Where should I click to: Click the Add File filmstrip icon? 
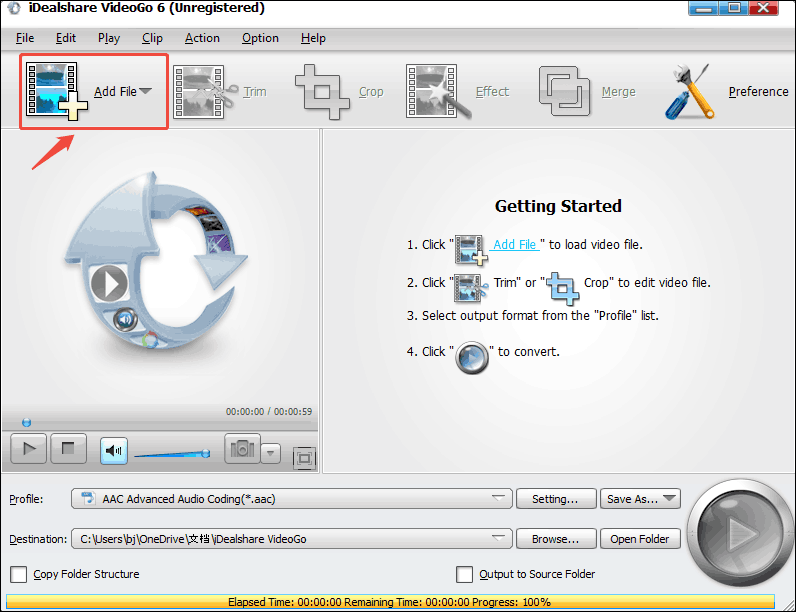pos(56,91)
